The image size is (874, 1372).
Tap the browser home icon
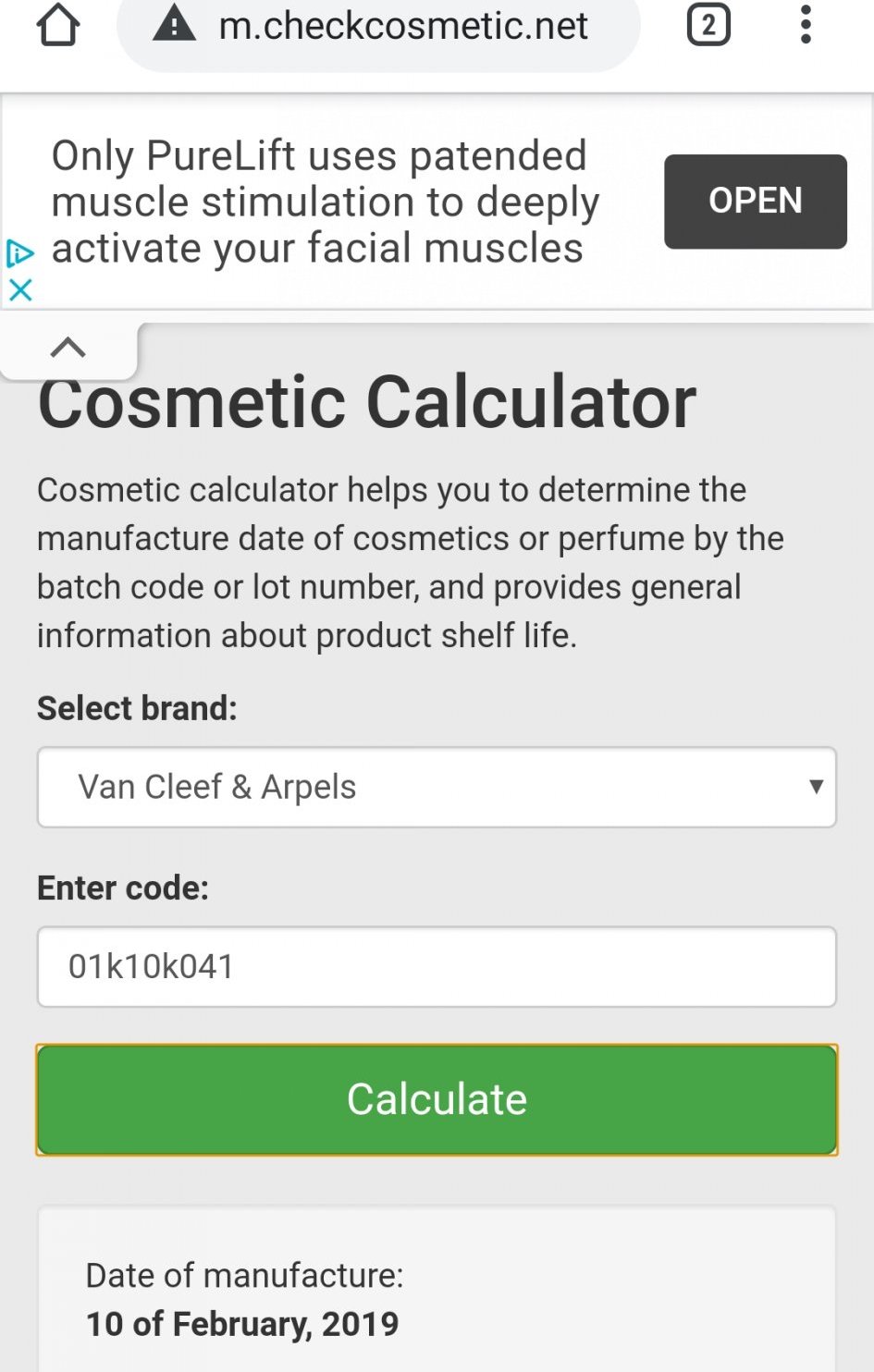pos(57,25)
